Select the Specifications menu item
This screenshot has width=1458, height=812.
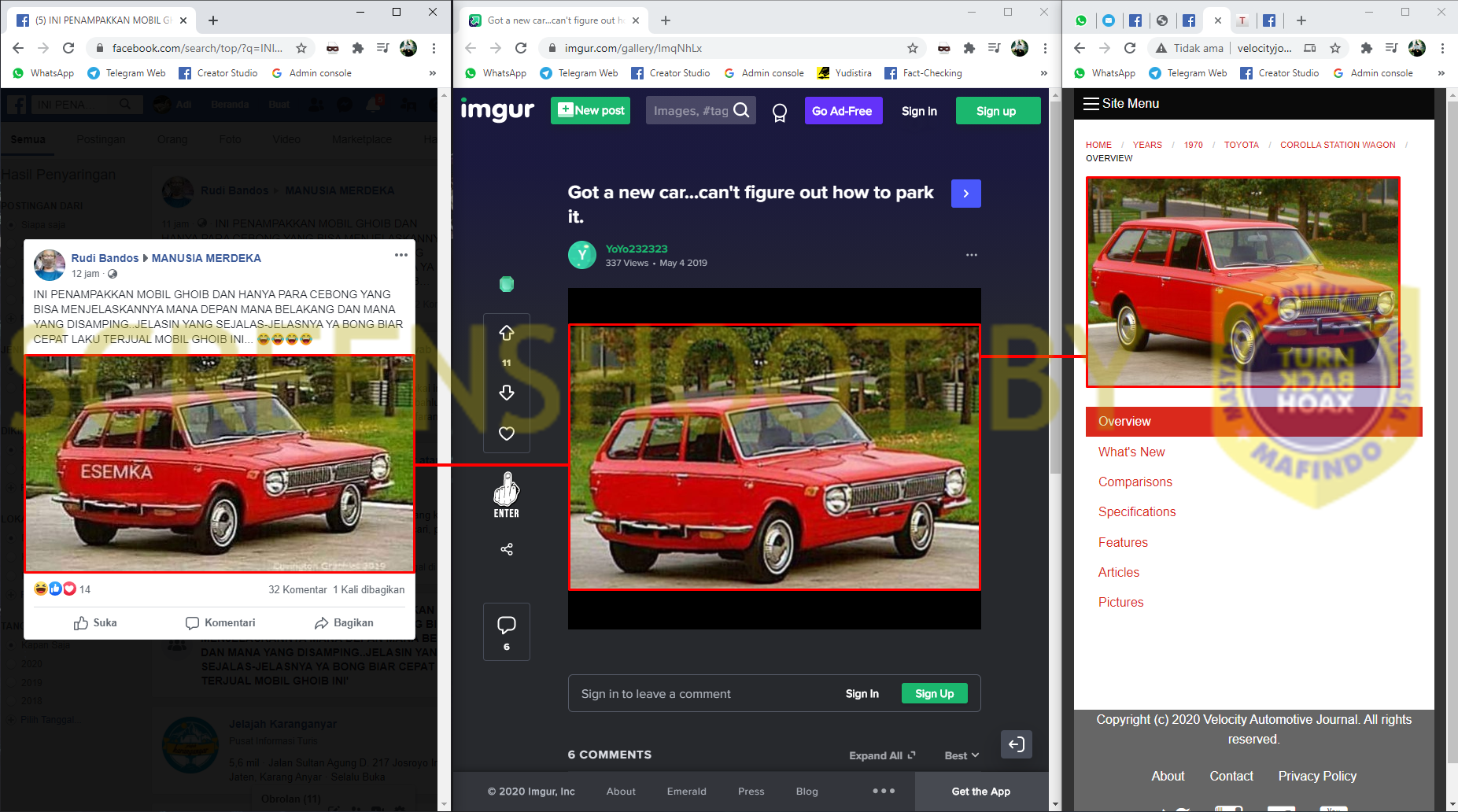click(x=1137, y=511)
